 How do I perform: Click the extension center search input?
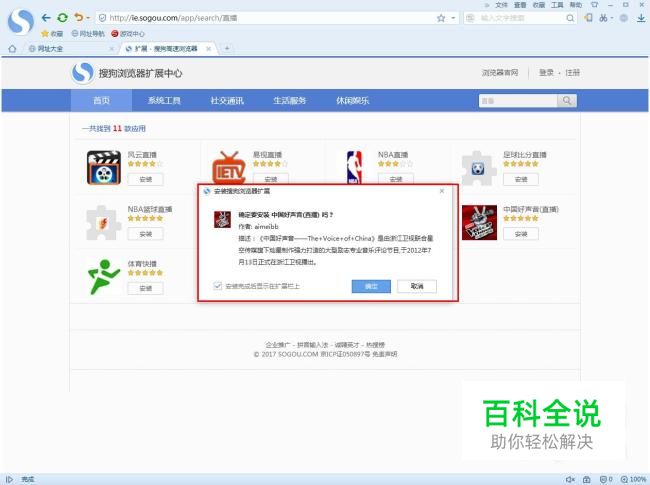pyautogui.click(x=517, y=101)
